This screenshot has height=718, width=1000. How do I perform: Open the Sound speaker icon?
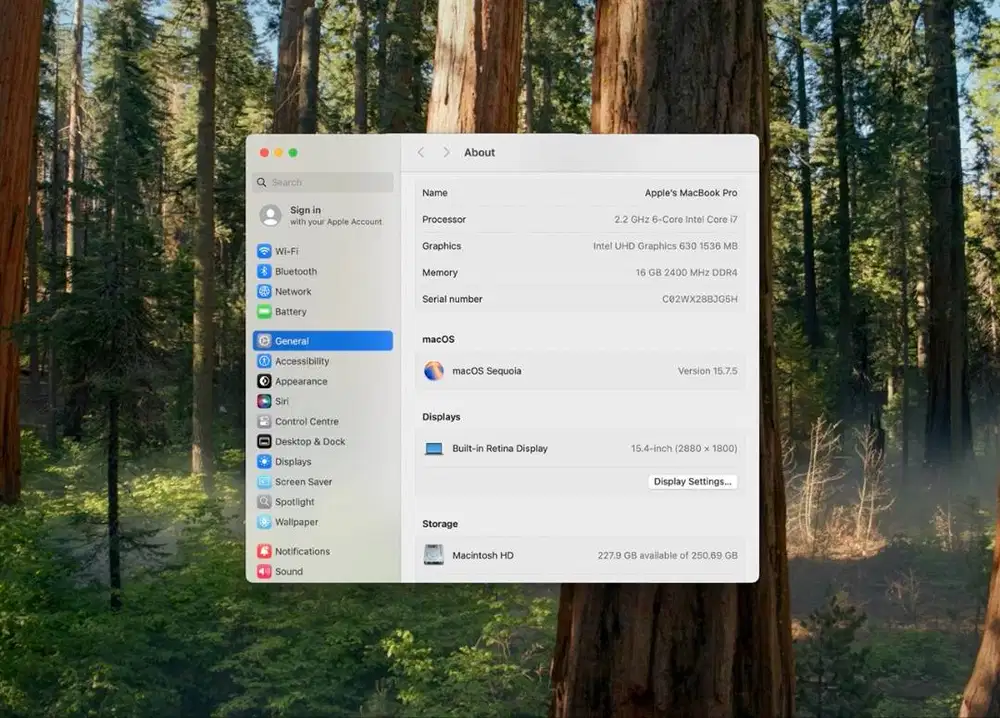tap(264, 571)
